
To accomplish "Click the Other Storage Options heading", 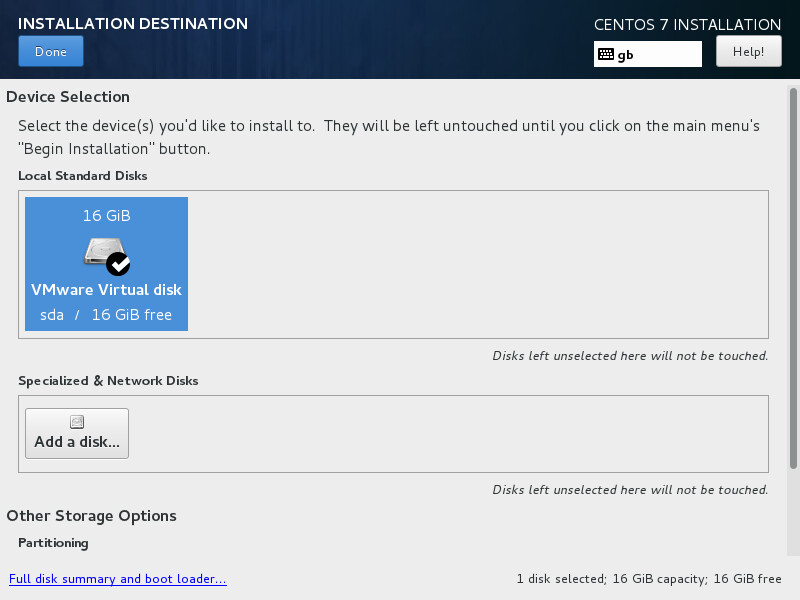I will pos(91,516).
